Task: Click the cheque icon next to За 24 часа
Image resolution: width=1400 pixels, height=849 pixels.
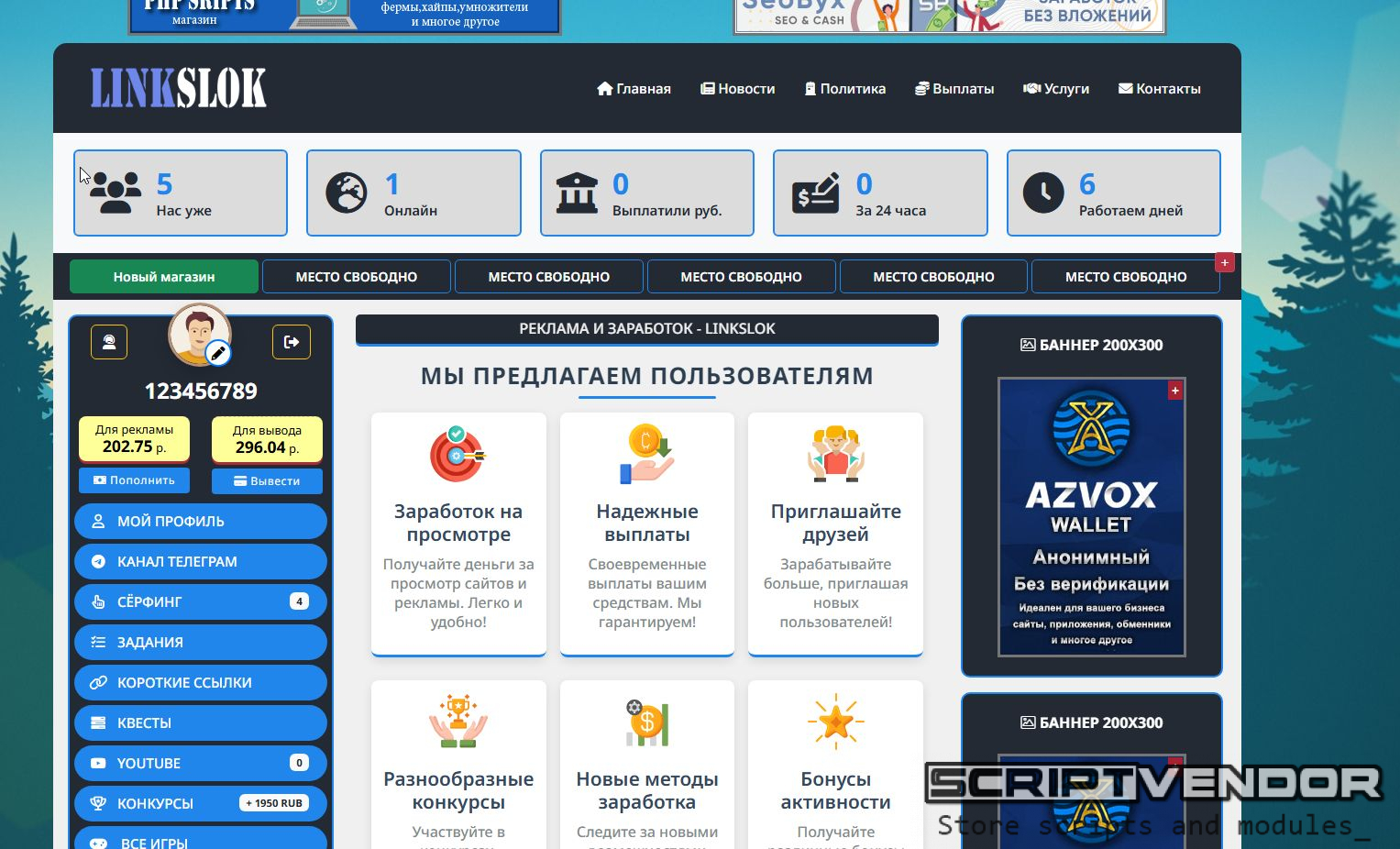Action: pyautogui.click(x=815, y=193)
